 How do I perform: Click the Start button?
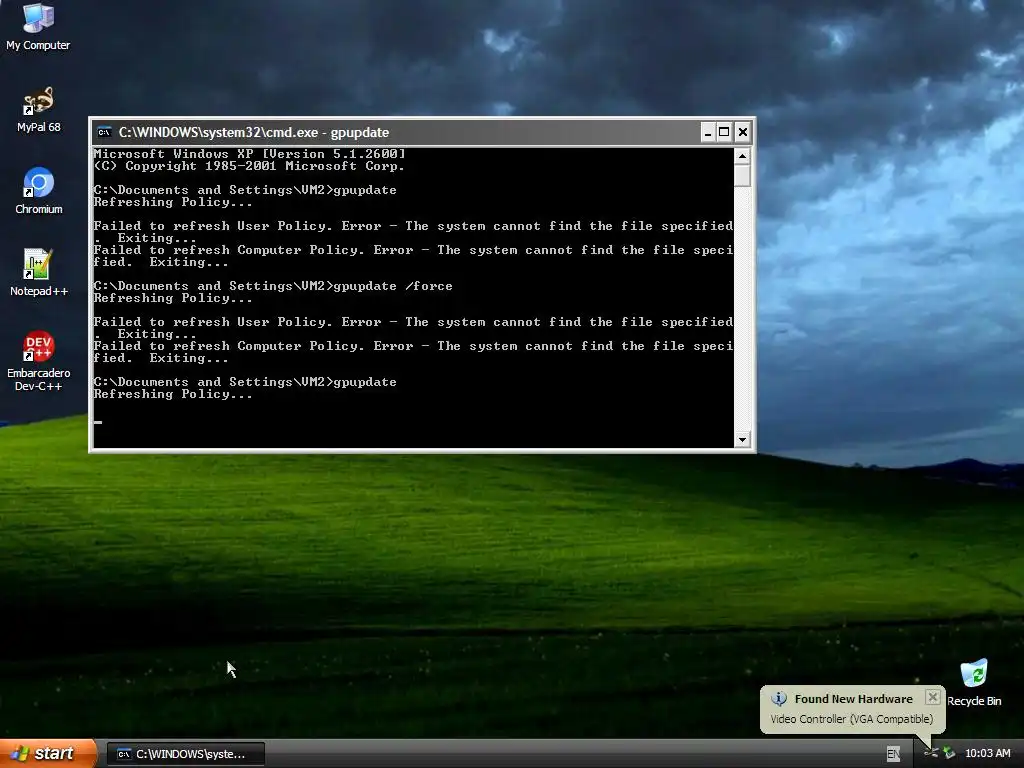pyautogui.click(x=48, y=754)
